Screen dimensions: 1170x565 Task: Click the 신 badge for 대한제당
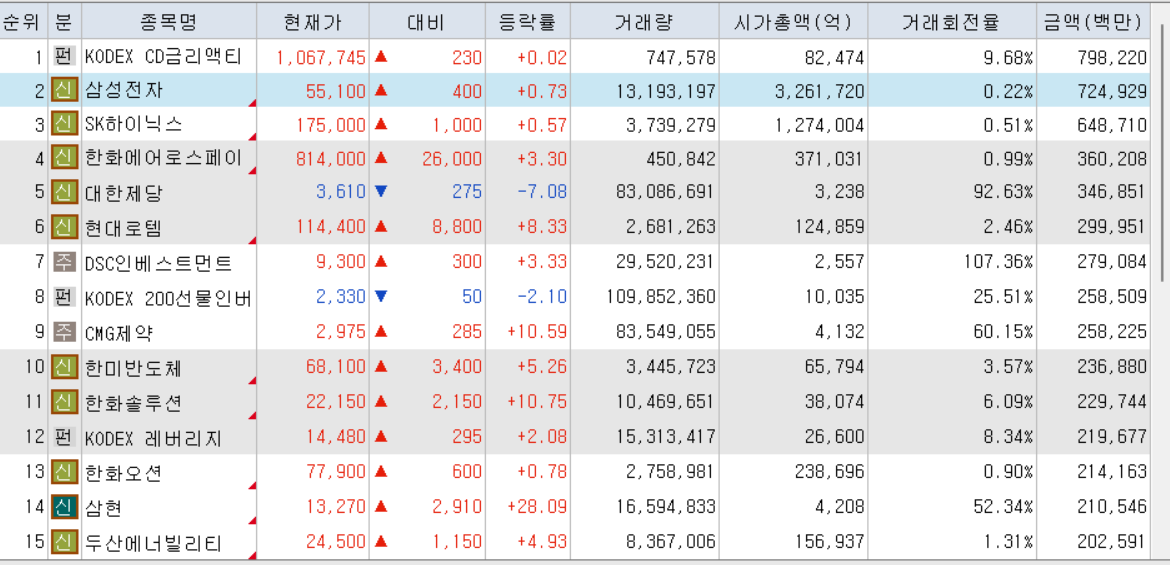[x=64, y=193]
